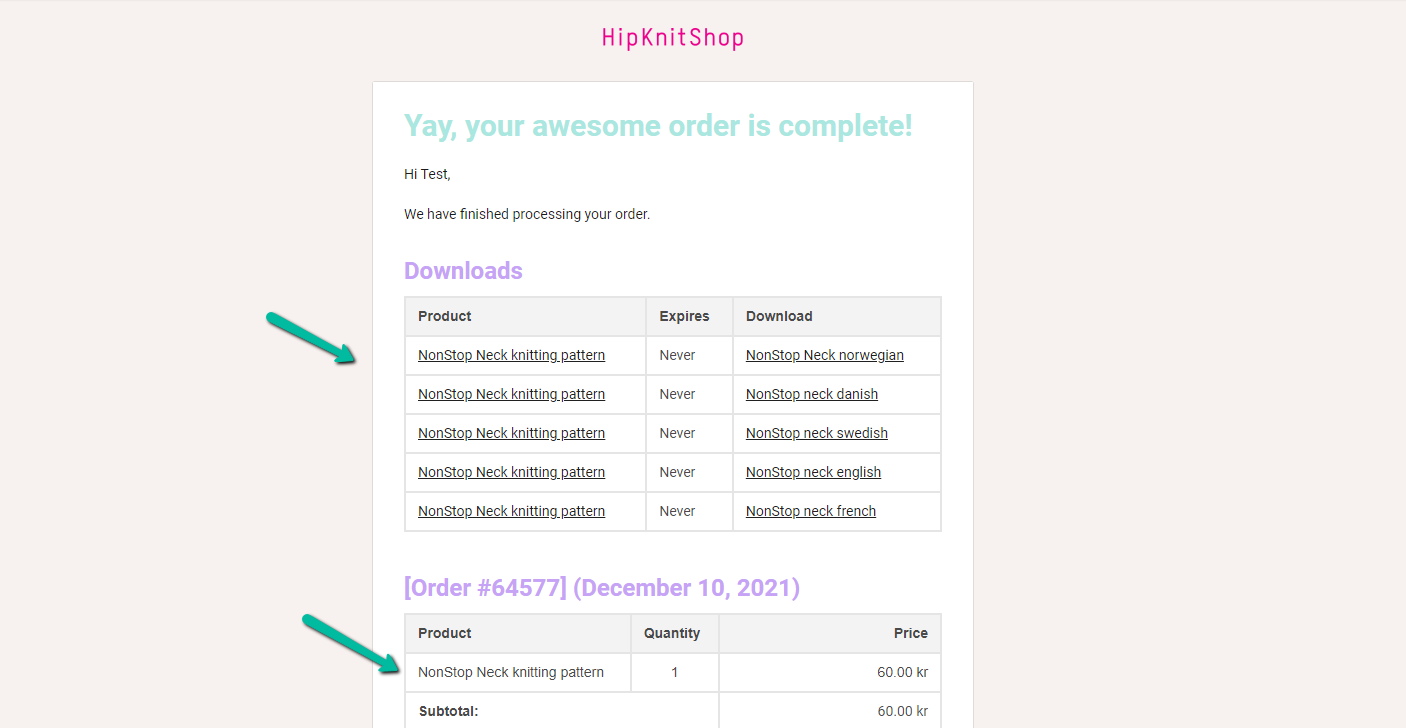Click the Product header in Downloads table
Viewport: 1406px width, 728px height.
pos(445,316)
